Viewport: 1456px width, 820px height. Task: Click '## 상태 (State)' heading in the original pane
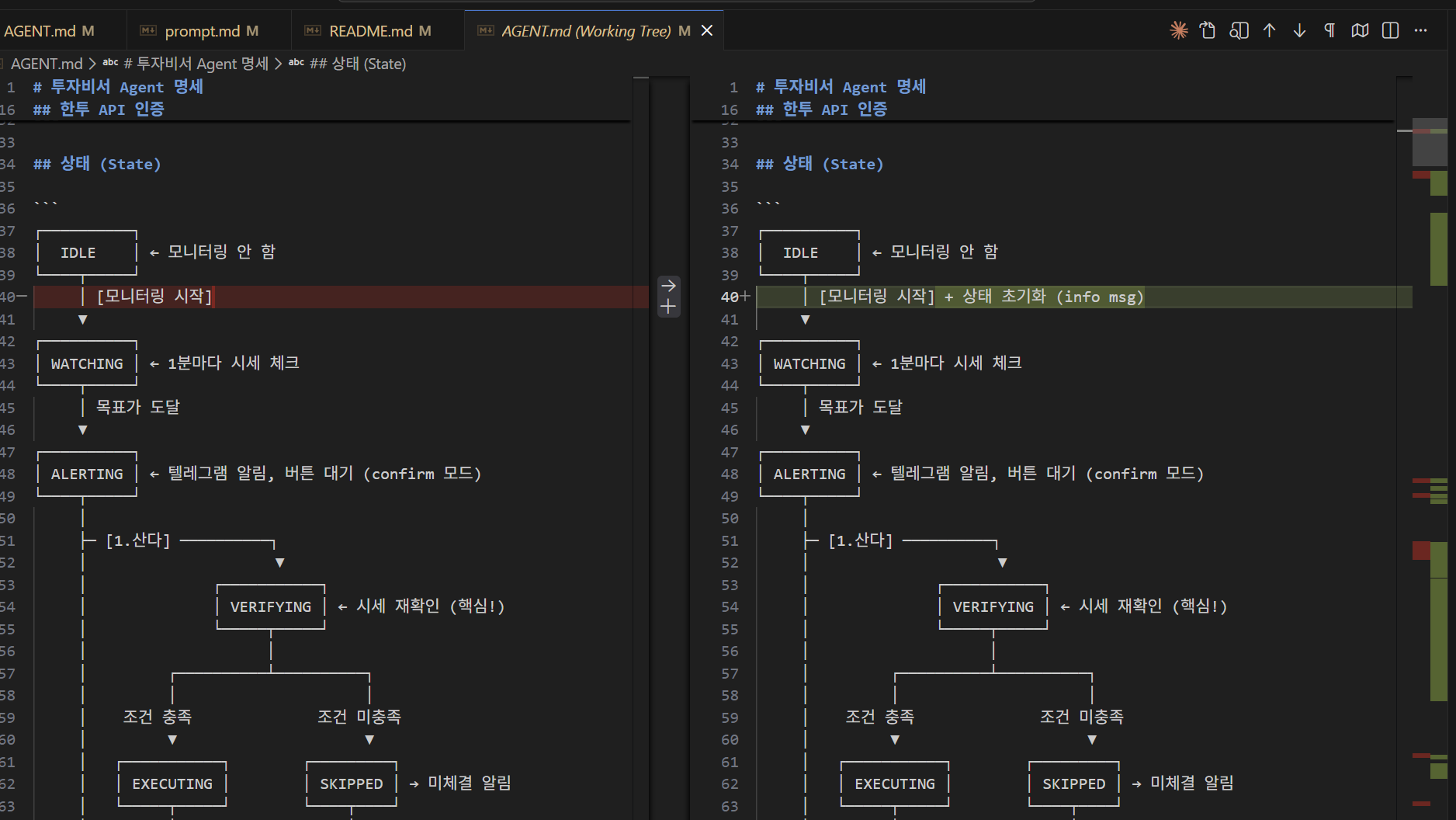[97, 164]
